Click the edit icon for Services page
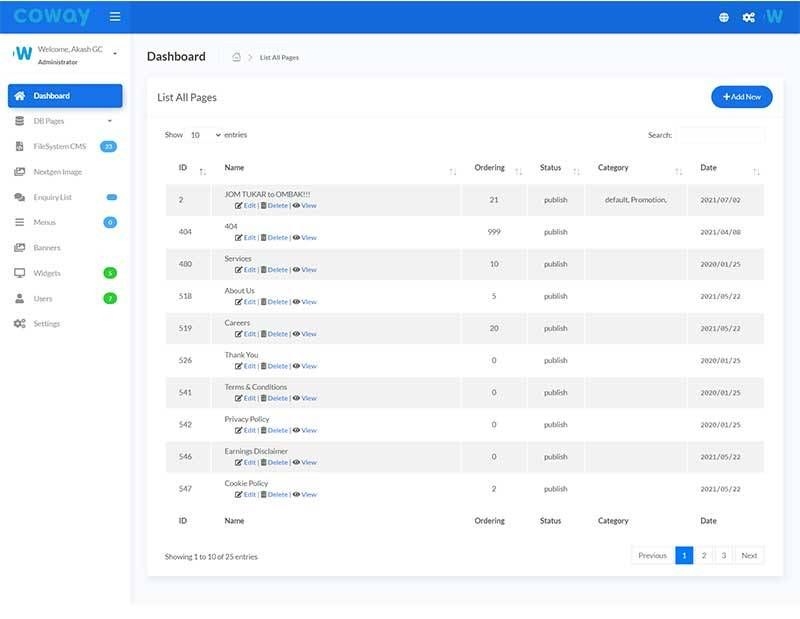Screen dimensions: 800x619 239,270
